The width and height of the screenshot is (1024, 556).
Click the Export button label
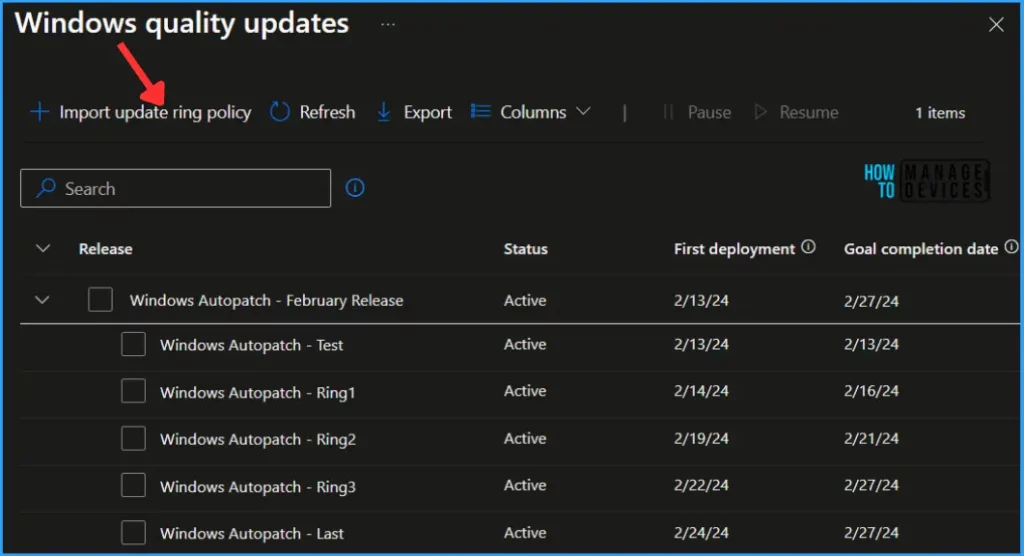click(428, 112)
